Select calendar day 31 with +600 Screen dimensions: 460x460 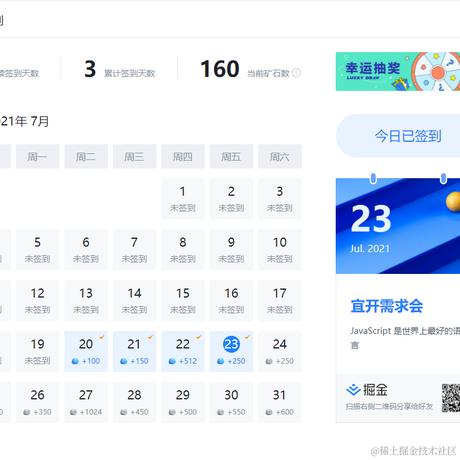(x=280, y=402)
